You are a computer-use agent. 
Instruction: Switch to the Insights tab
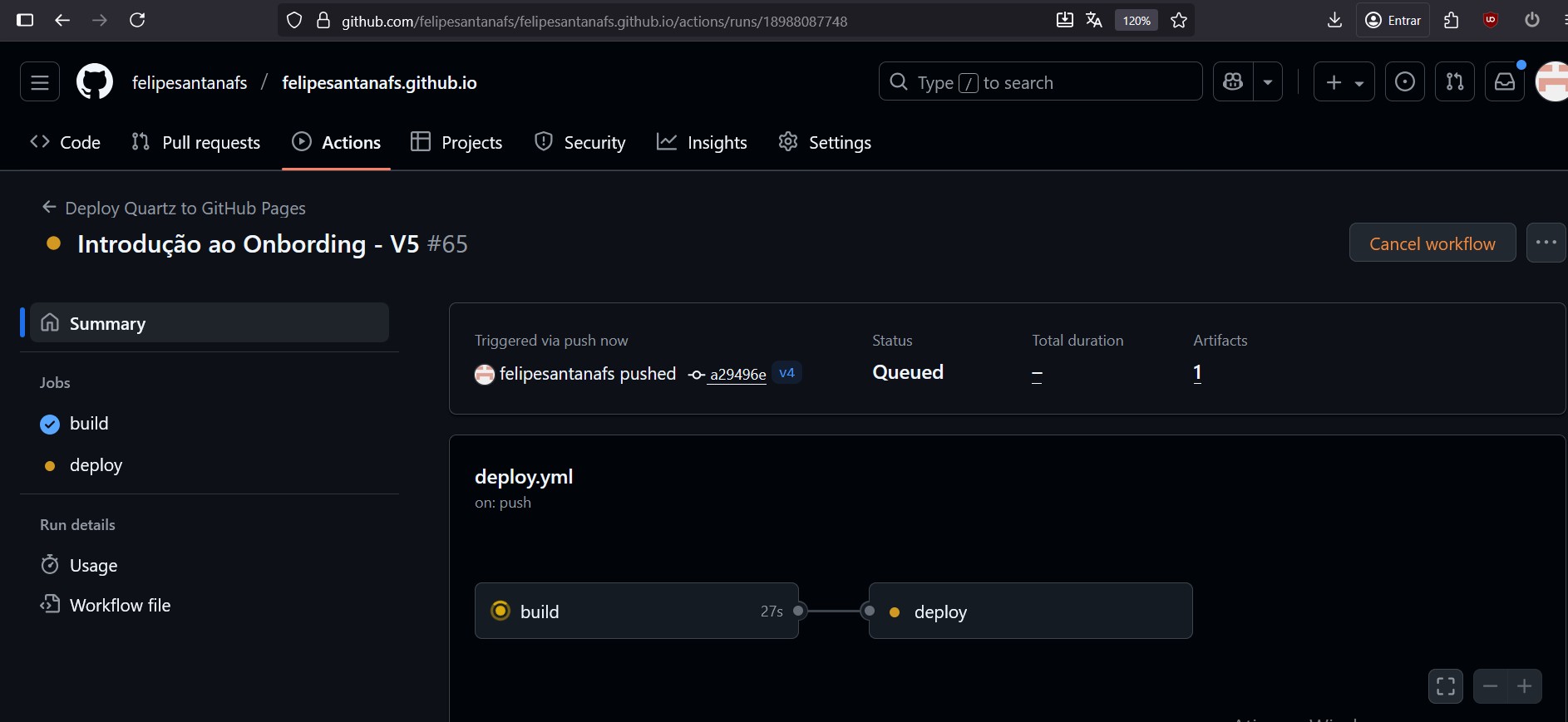702,143
